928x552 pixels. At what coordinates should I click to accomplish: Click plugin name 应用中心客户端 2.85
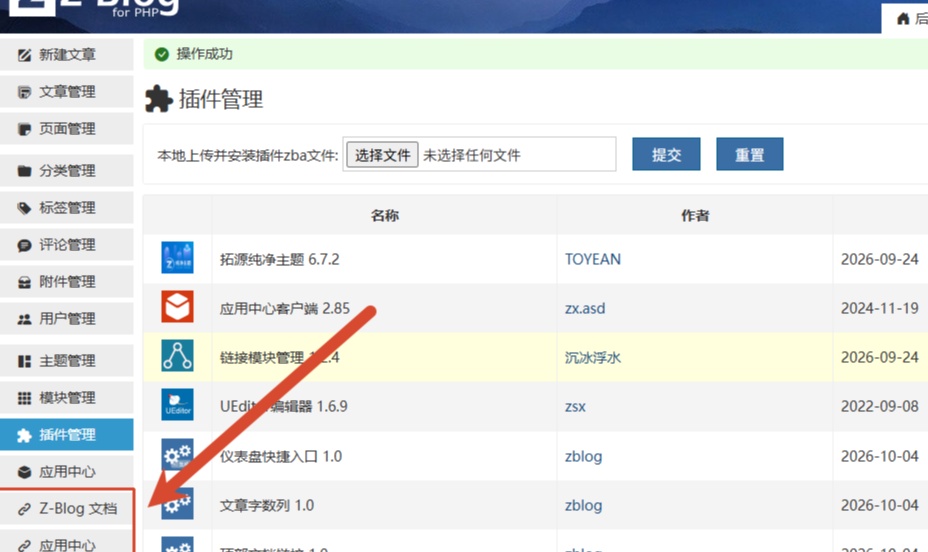285,308
